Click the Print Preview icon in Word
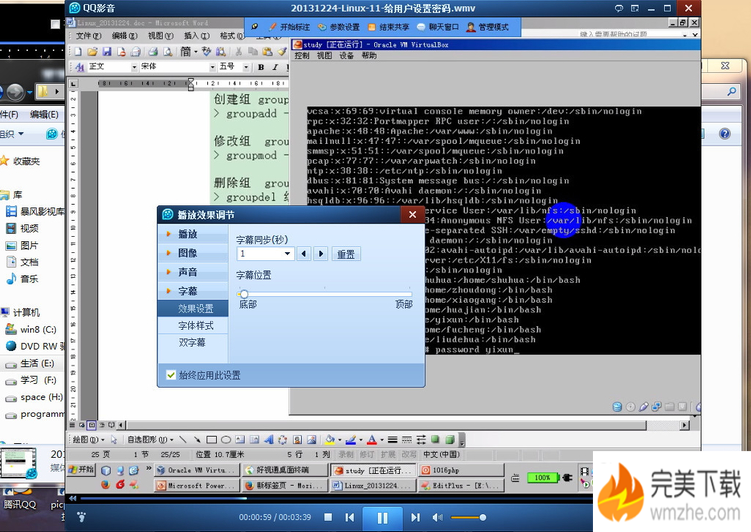The width and height of the screenshot is (751, 532). (x=167, y=51)
